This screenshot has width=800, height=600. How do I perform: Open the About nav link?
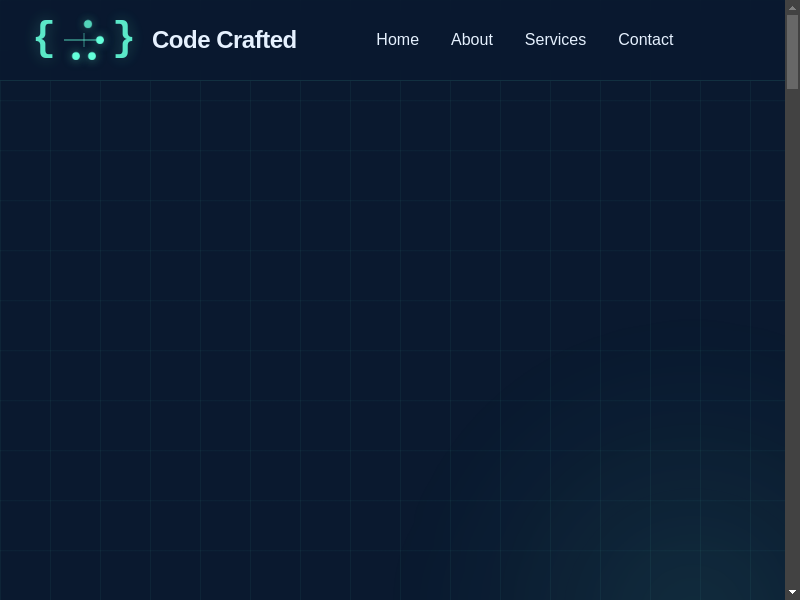tap(471, 40)
